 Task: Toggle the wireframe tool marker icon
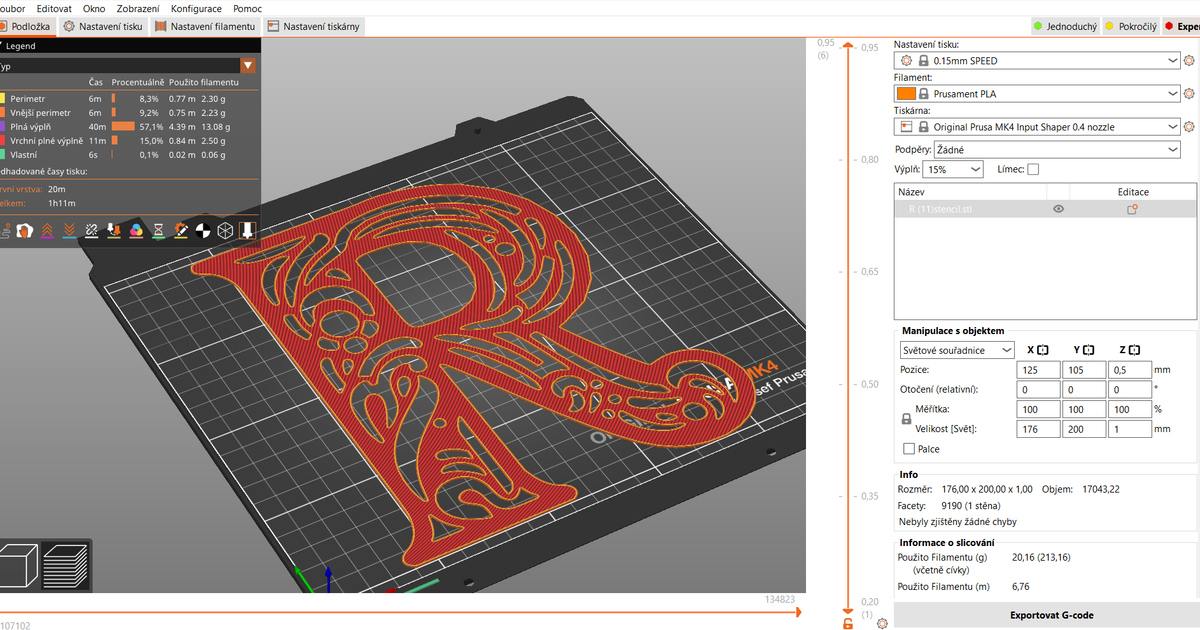(x=225, y=230)
